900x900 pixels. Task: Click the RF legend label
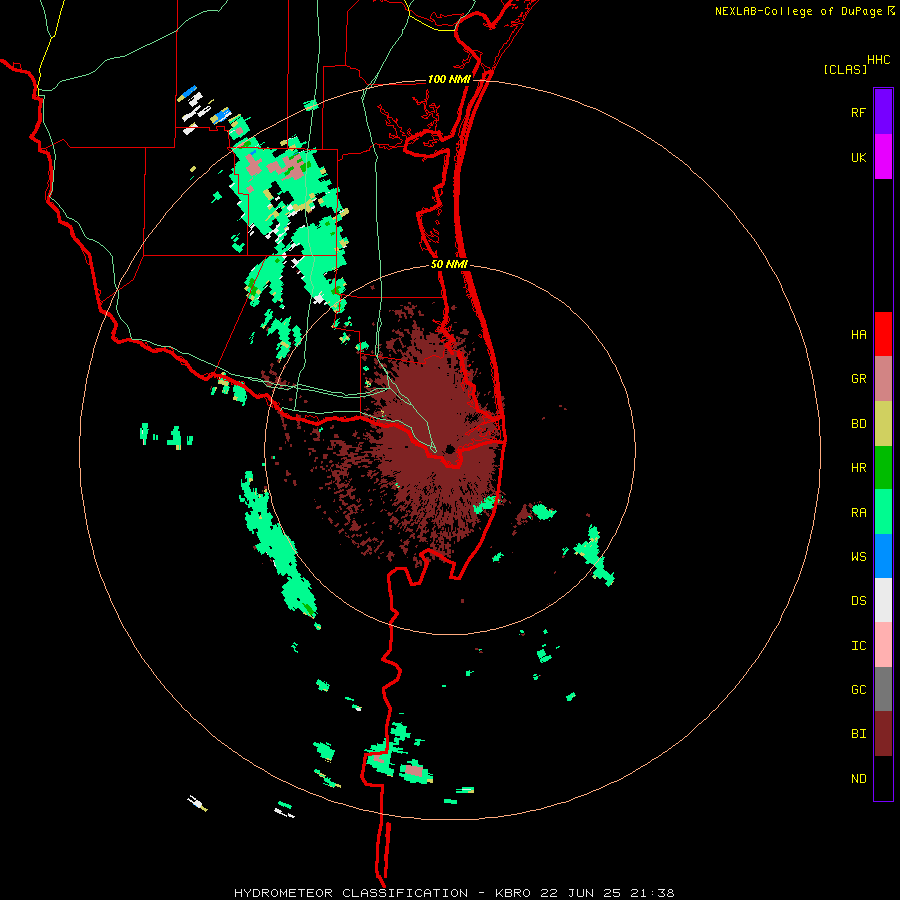[858, 113]
